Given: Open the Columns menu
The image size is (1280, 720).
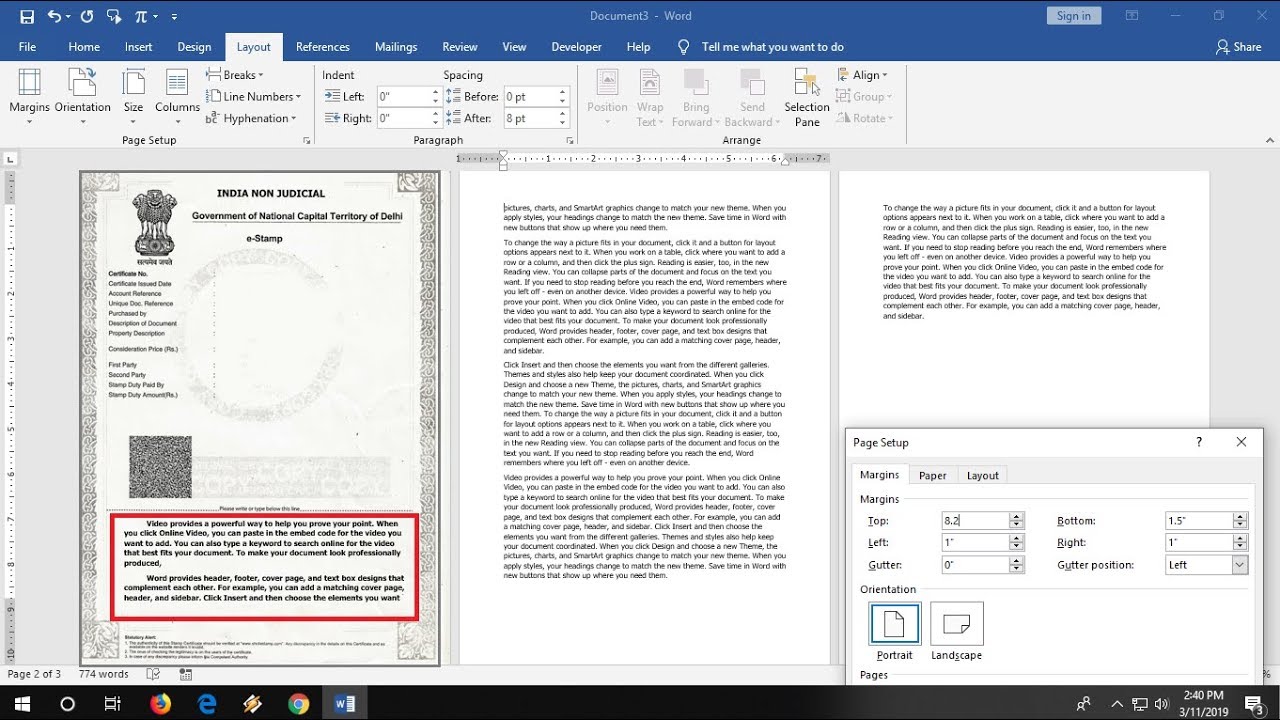Looking at the screenshot, I should click(x=177, y=97).
